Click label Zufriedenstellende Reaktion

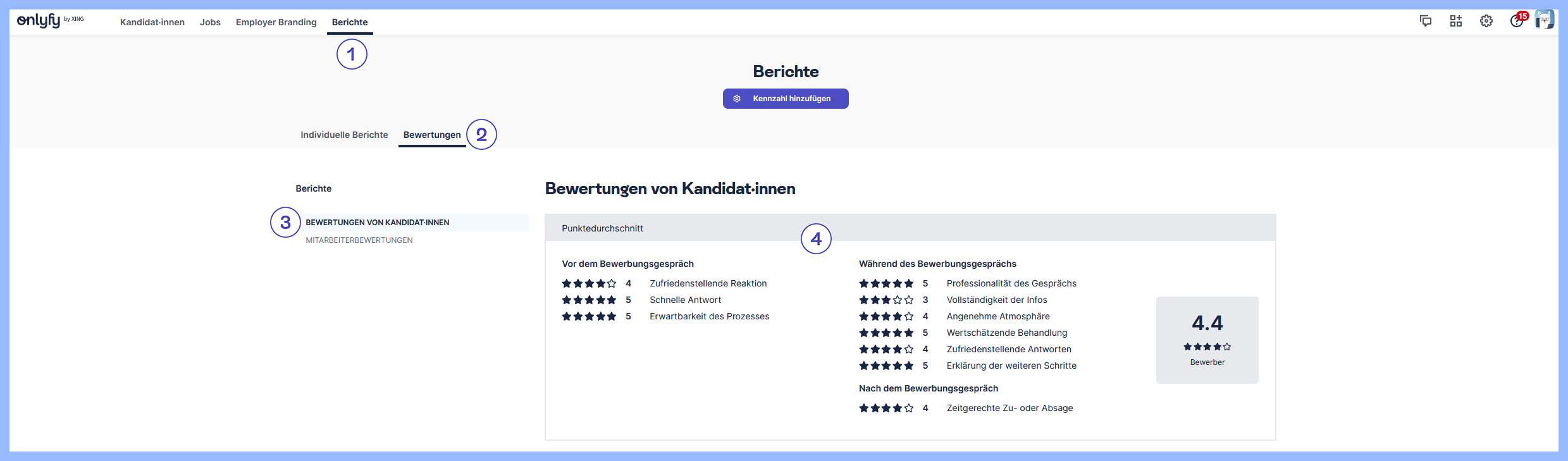[708, 283]
